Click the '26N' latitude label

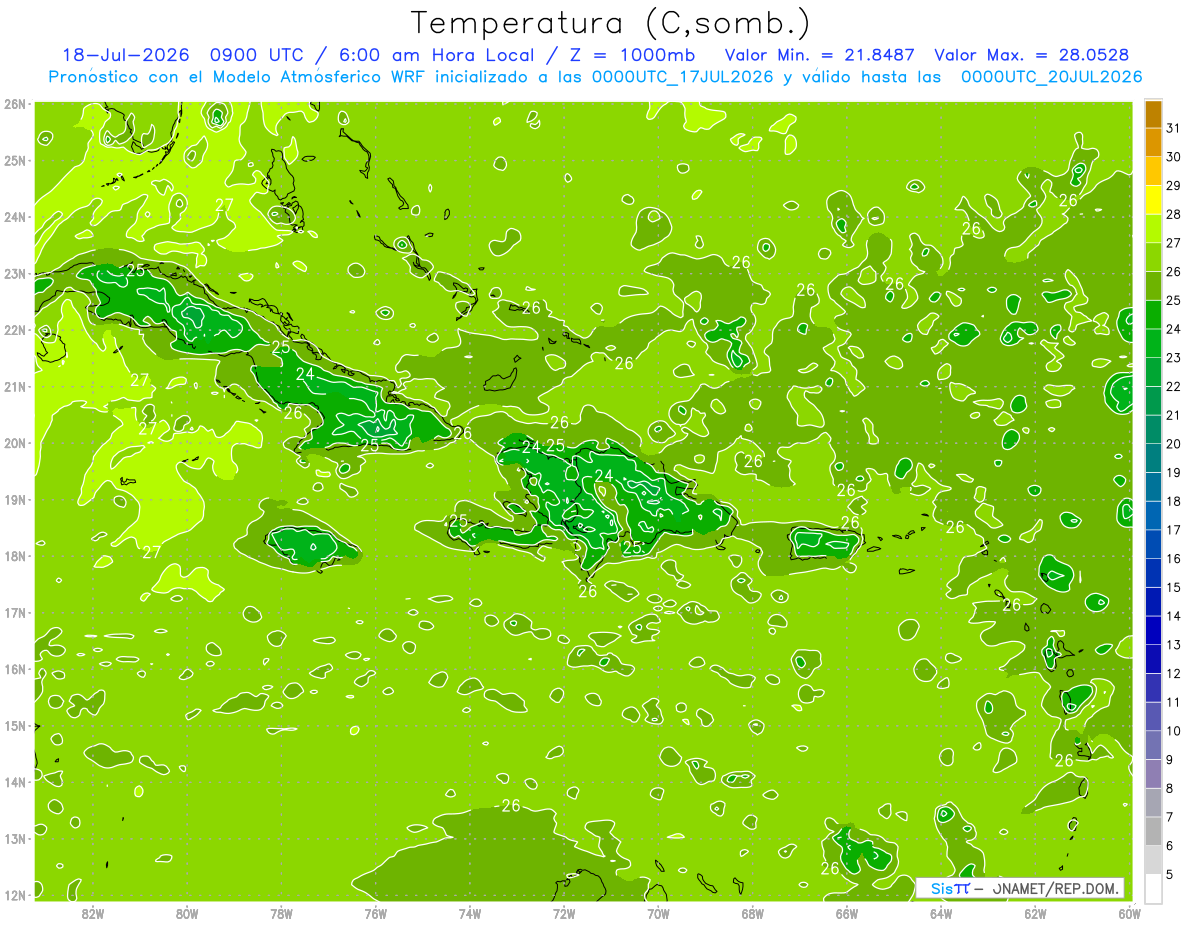[x=15, y=104]
